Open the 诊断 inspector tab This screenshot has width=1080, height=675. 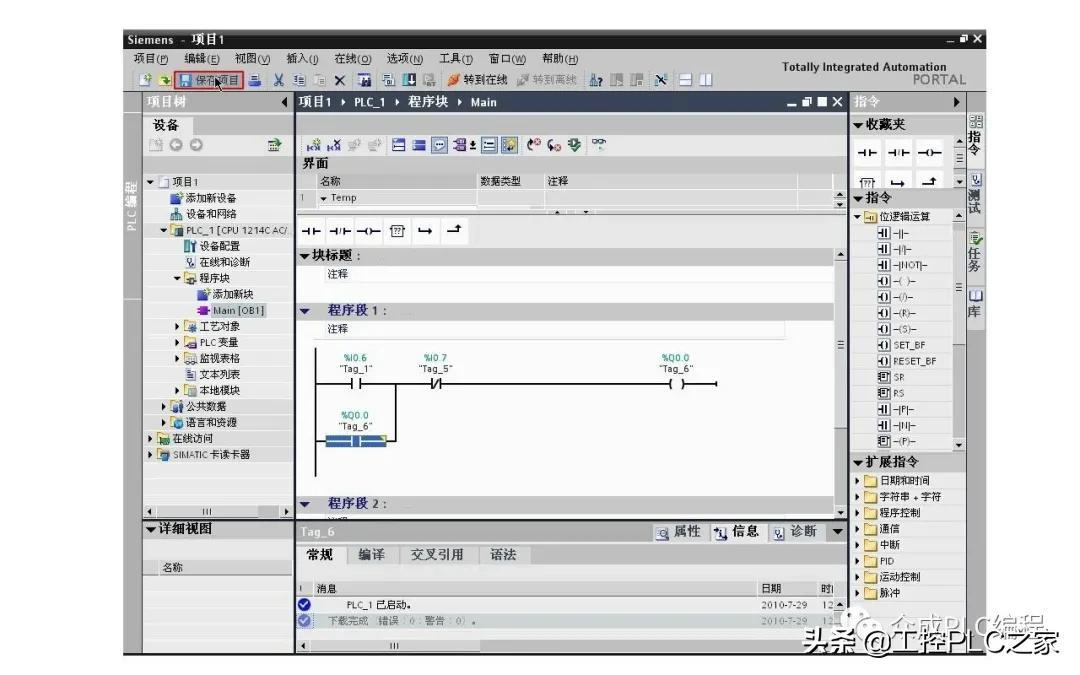point(795,532)
